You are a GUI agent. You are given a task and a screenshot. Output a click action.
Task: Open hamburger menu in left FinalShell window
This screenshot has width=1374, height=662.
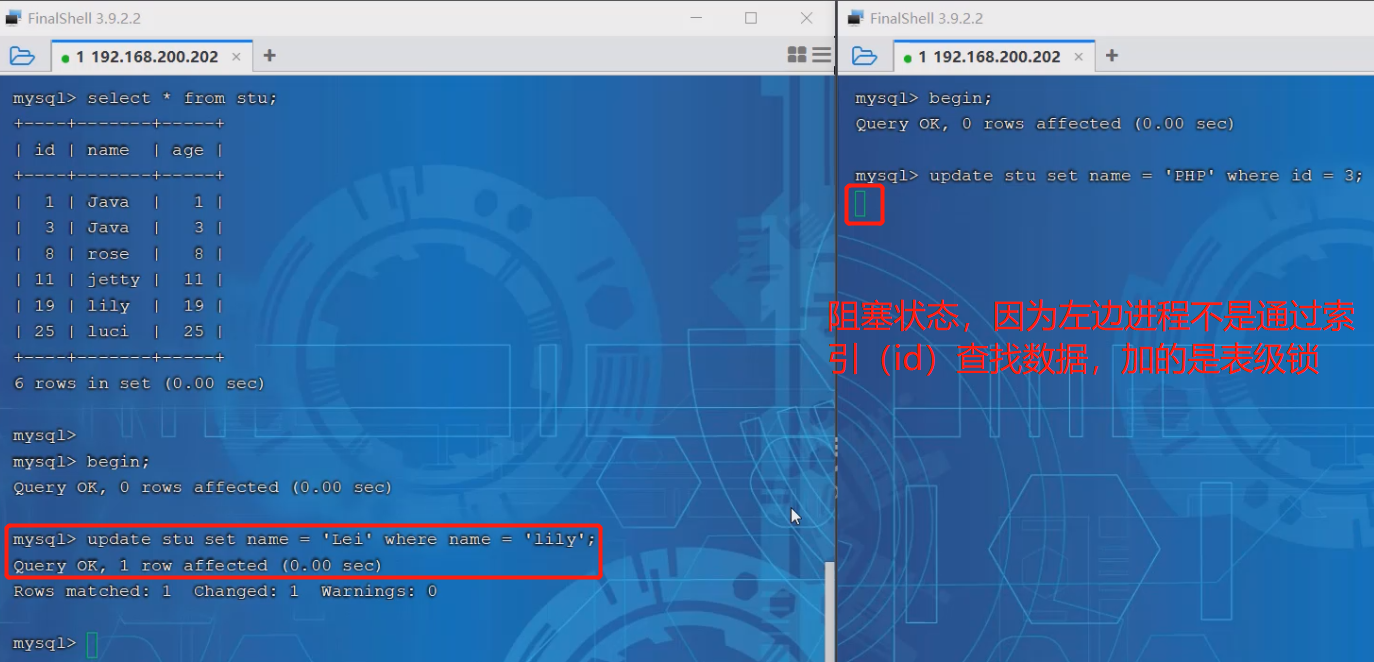tap(821, 55)
